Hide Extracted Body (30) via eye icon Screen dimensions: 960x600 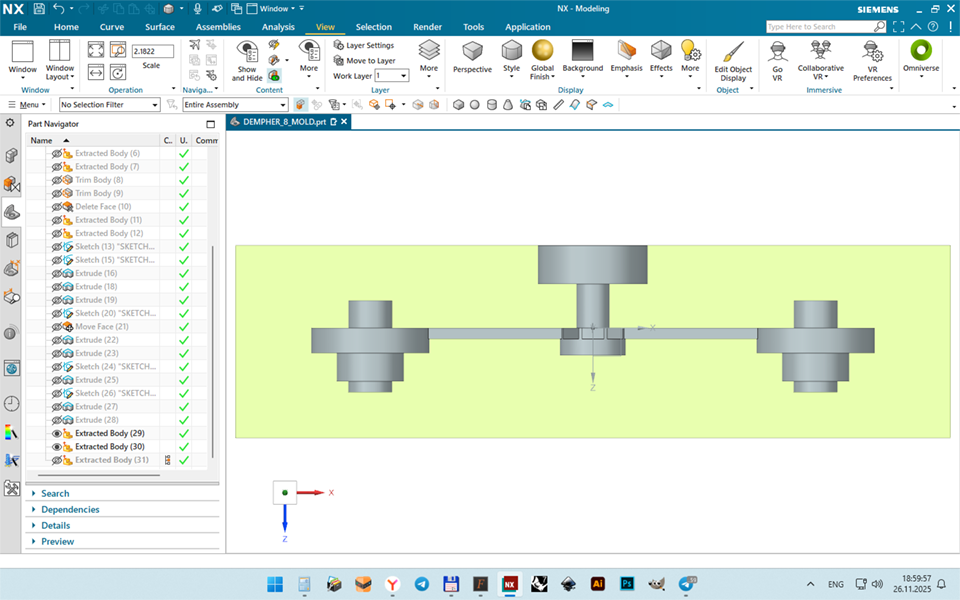click(x=57, y=447)
